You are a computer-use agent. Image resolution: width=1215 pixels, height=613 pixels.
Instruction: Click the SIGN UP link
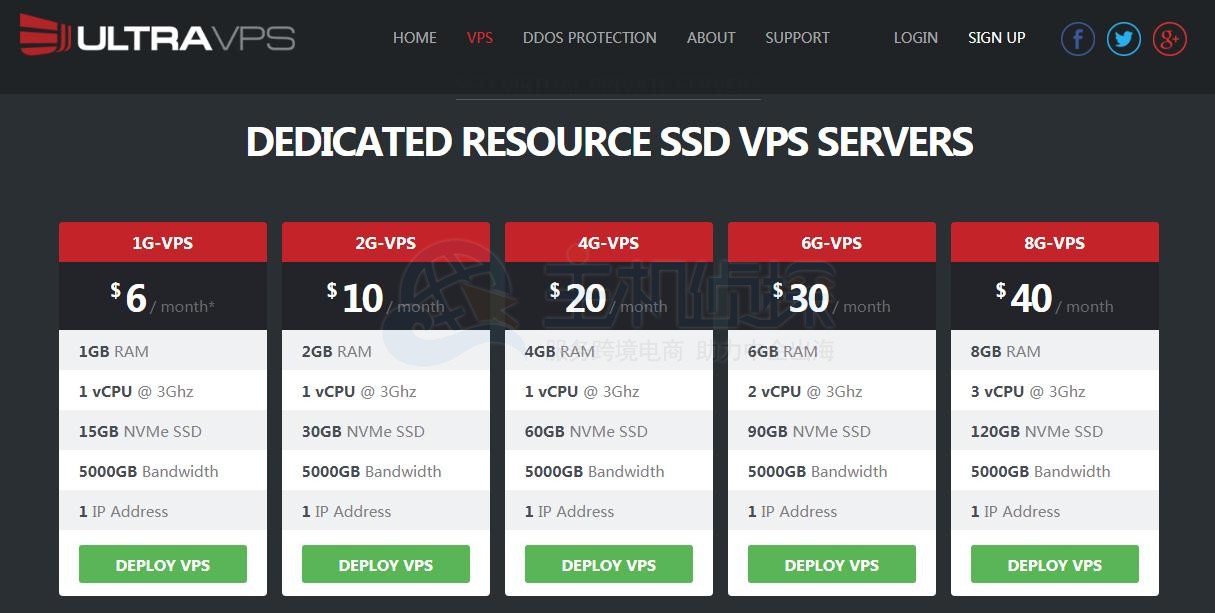997,38
